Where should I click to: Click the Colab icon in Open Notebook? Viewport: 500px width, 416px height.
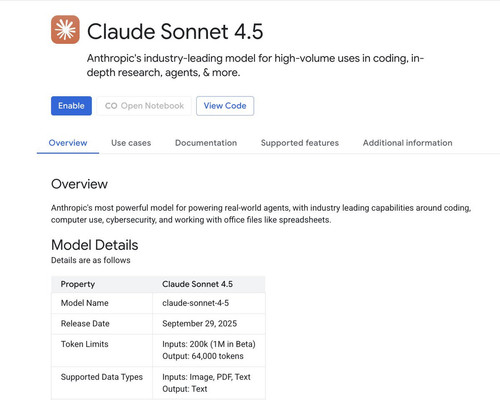[111, 106]
